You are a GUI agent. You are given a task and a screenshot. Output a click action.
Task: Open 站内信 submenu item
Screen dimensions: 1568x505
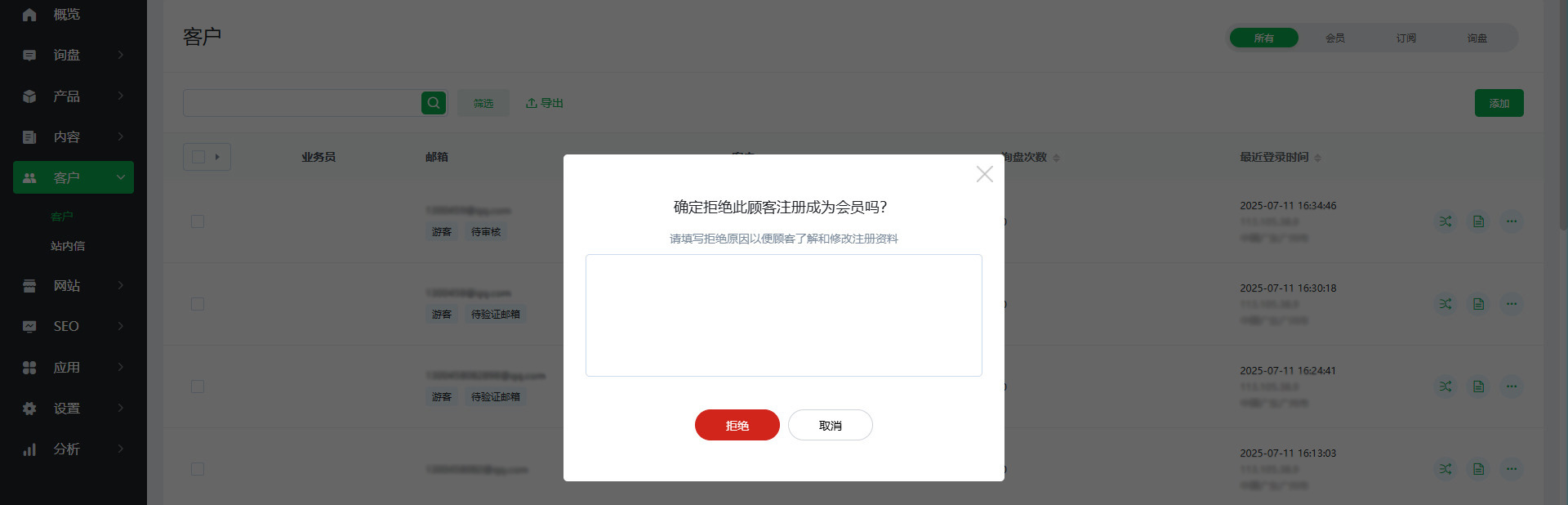68,246
